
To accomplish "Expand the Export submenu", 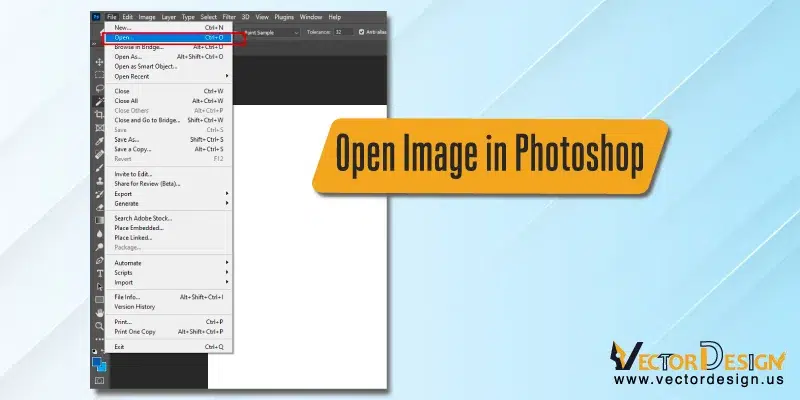I will point(169,194).
